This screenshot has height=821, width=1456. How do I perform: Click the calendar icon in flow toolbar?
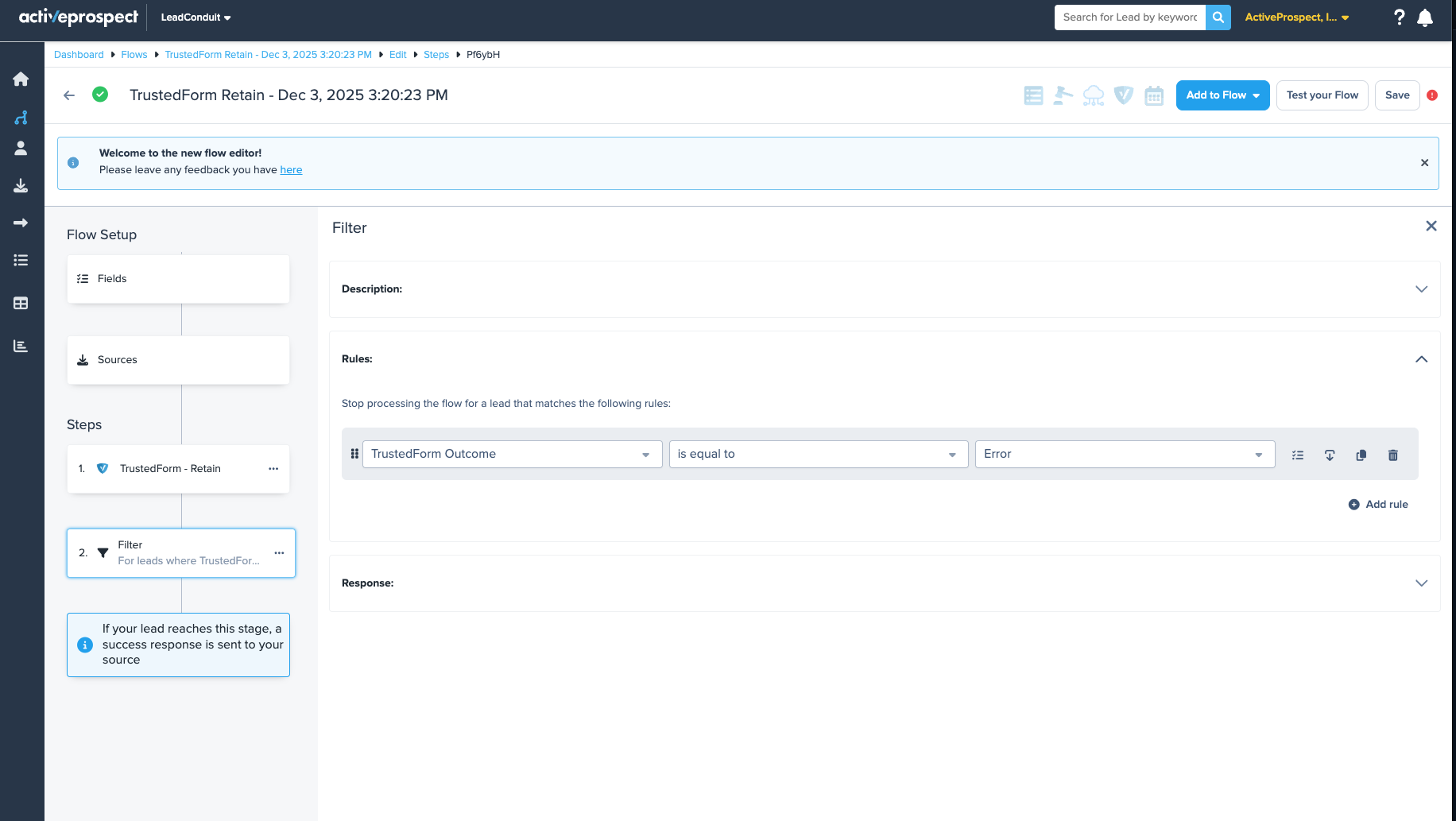pyautogui.click(x=1154, y=95)
